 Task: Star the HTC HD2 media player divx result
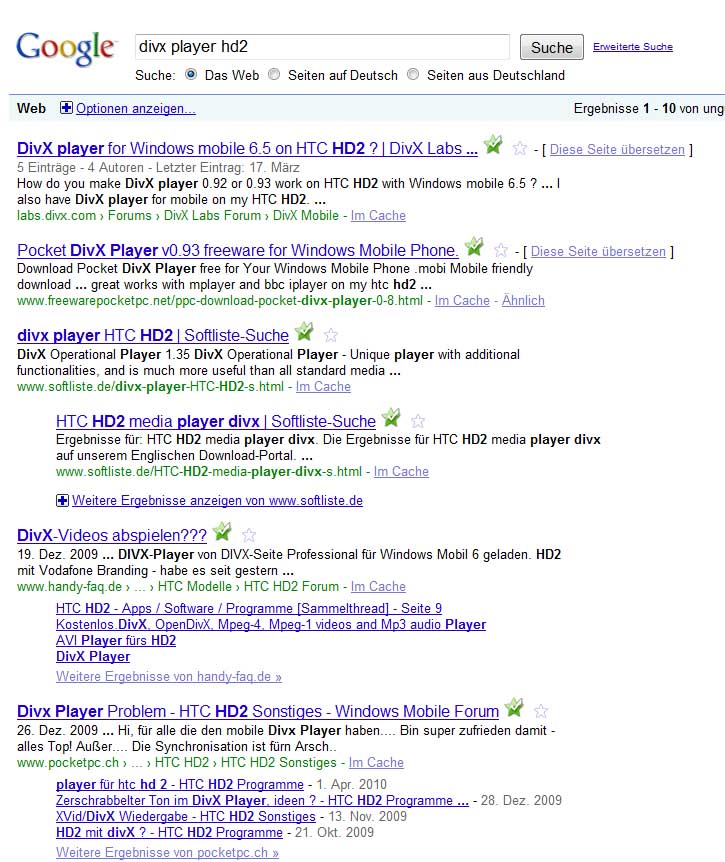417,422
